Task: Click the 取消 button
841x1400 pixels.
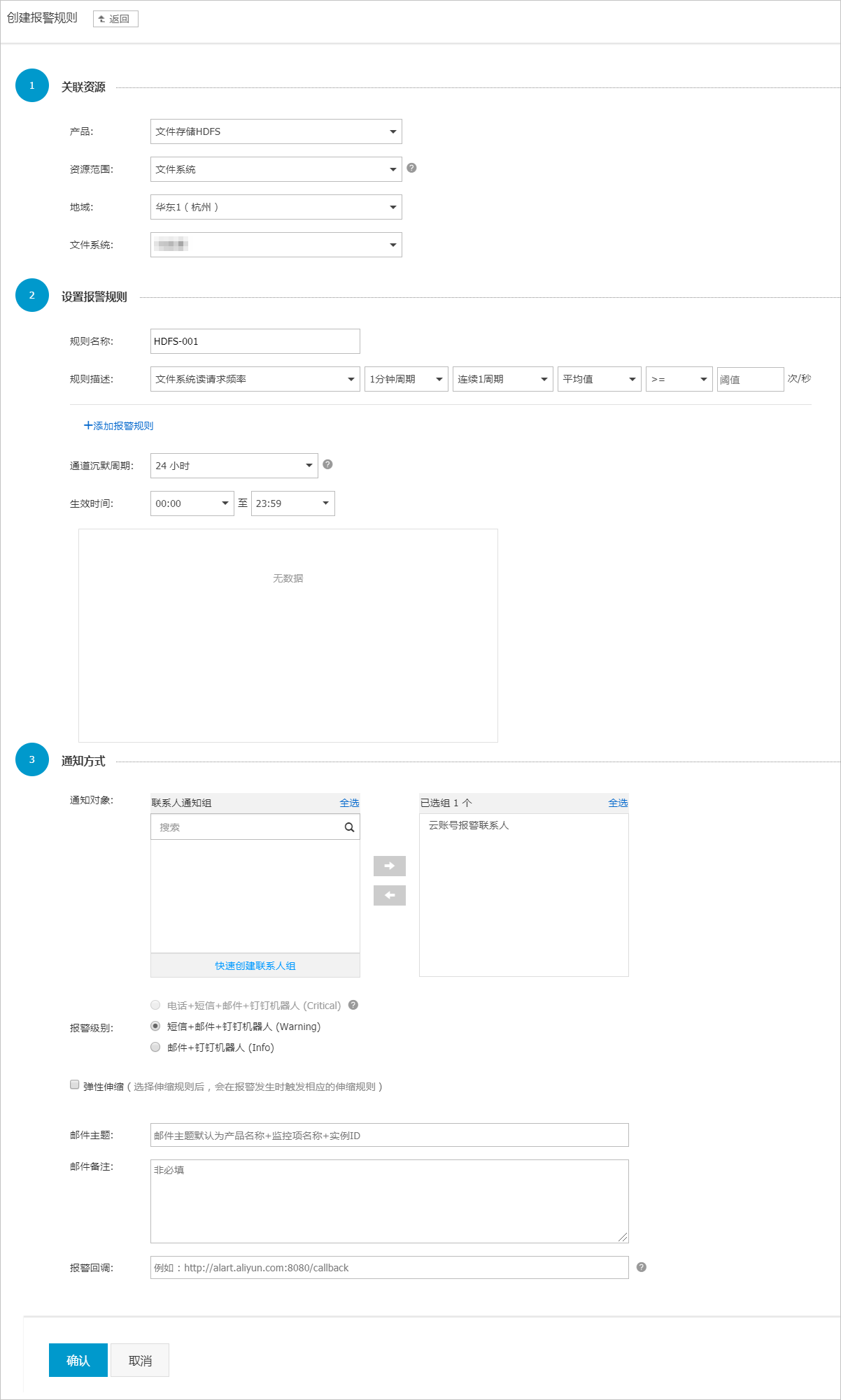Action: coord(140,1360)
